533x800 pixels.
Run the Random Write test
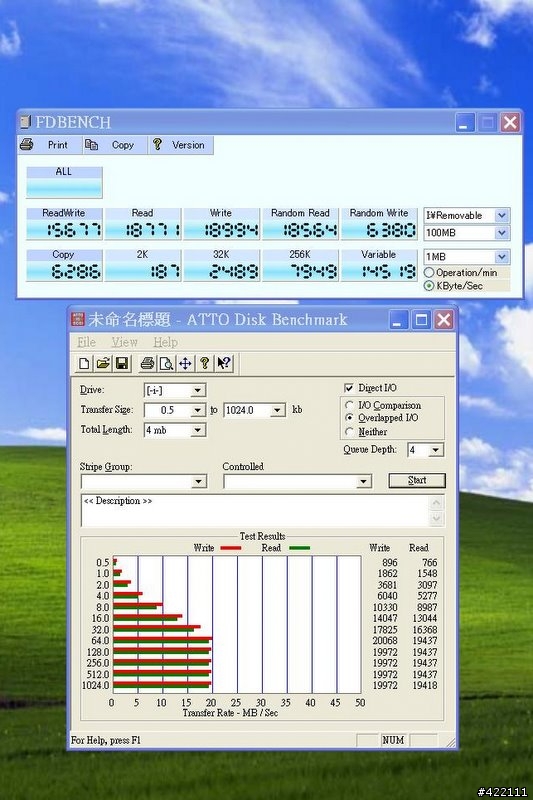pos(379,223)
